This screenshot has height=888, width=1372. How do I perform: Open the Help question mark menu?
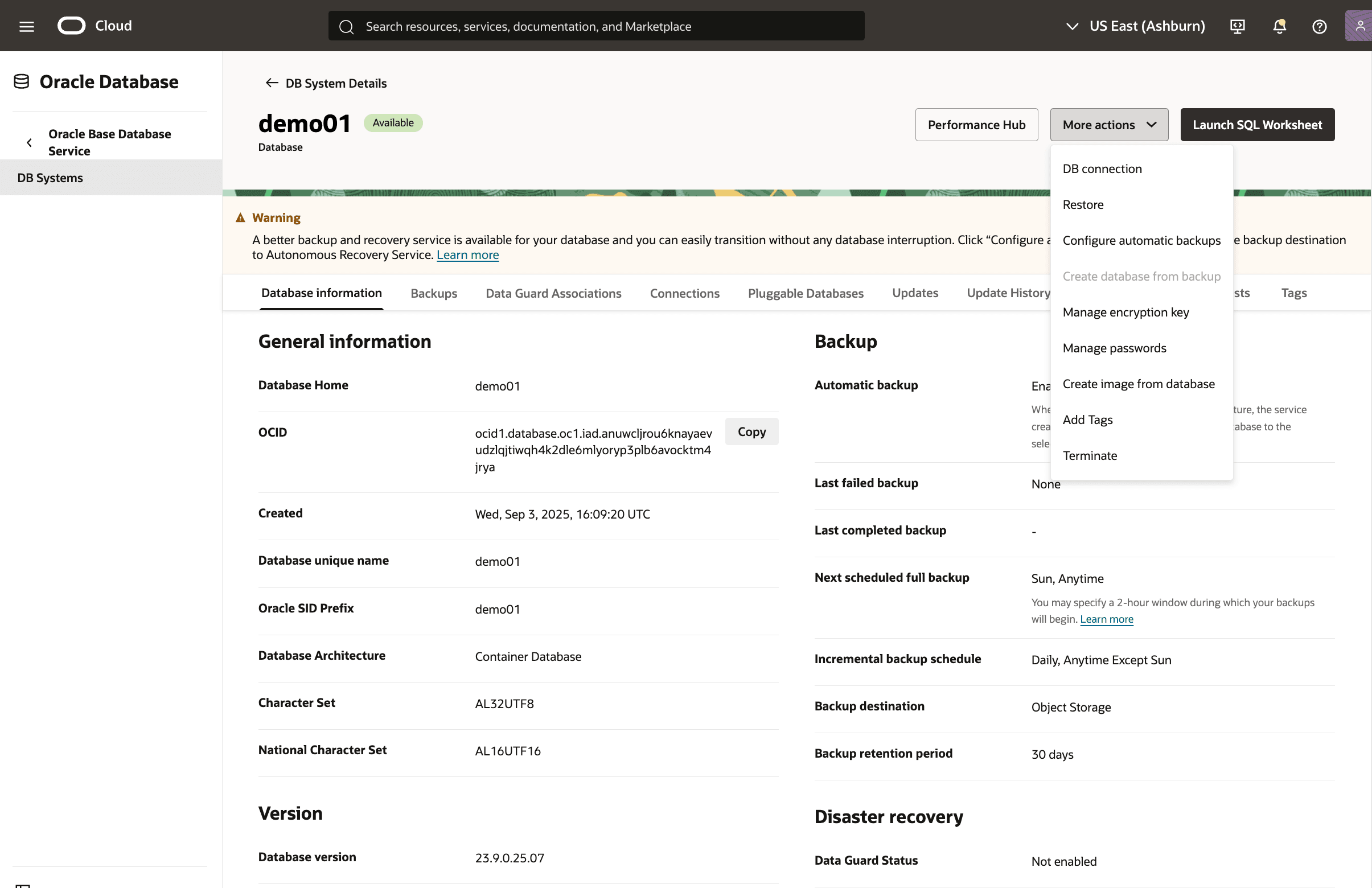(x=1320, y=26)
